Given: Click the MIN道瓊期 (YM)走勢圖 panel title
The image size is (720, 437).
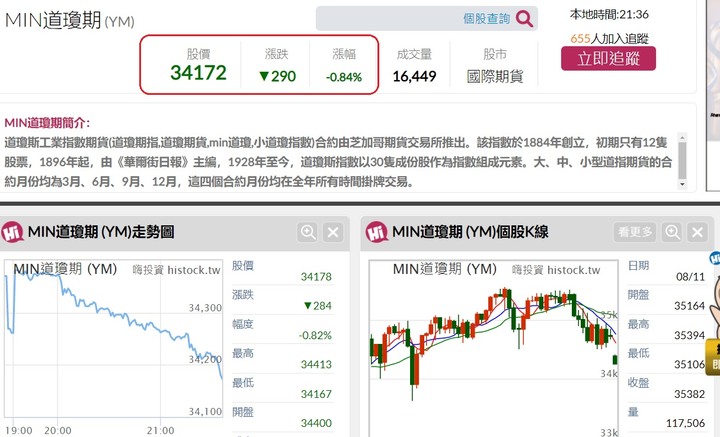Looking at the screenshot, I should click(x=101, y=232).
